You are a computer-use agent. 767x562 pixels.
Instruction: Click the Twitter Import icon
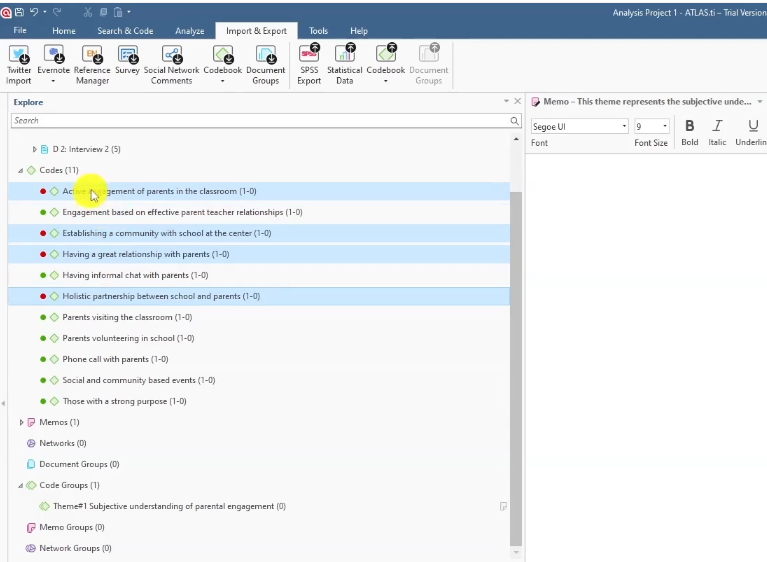pyautogui.click(x=19, y=55)
